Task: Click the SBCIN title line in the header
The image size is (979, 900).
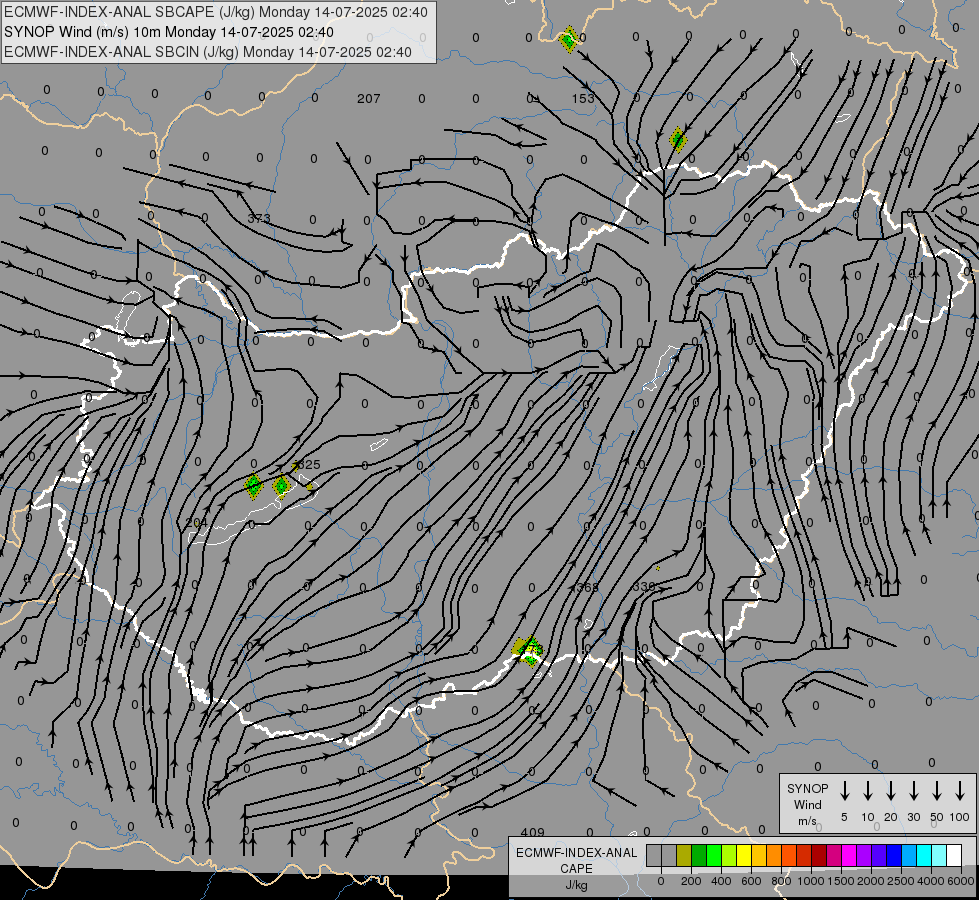Action: (208, 52)
